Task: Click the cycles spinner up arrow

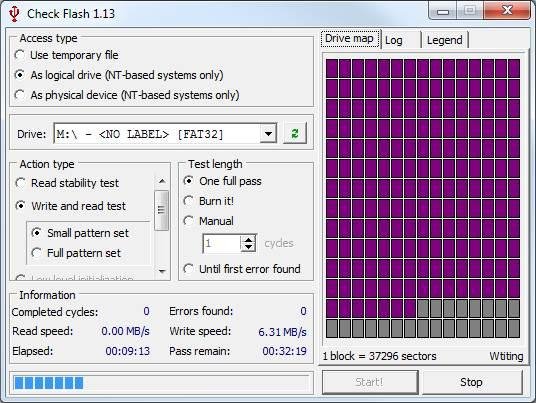Action: (249, 239)
